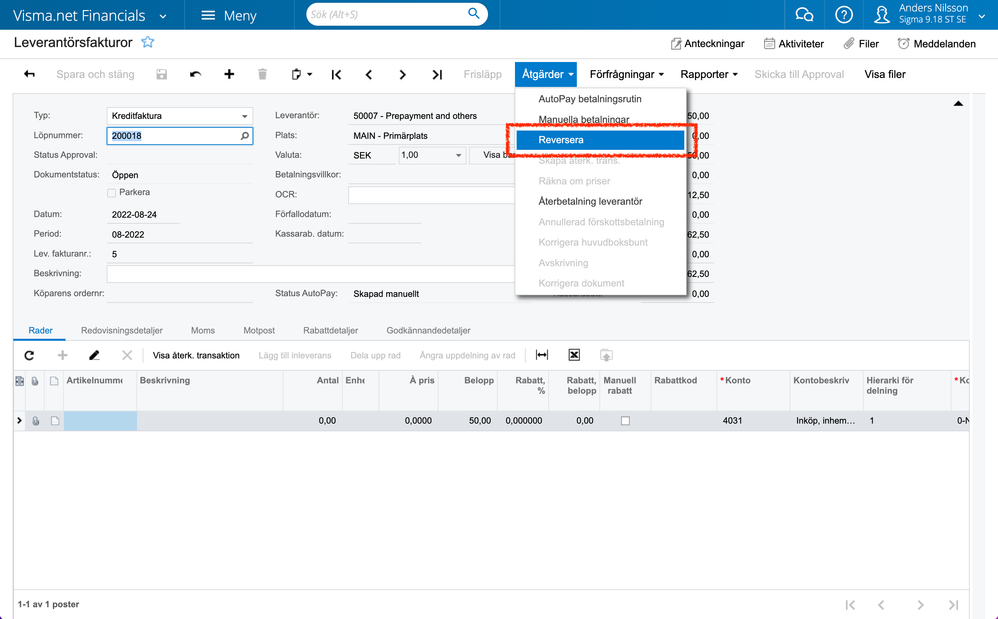Image resolution: width=998 pixels, height=619 pixels.
Task: Go to first record icon
Action: tap(336, 75)
